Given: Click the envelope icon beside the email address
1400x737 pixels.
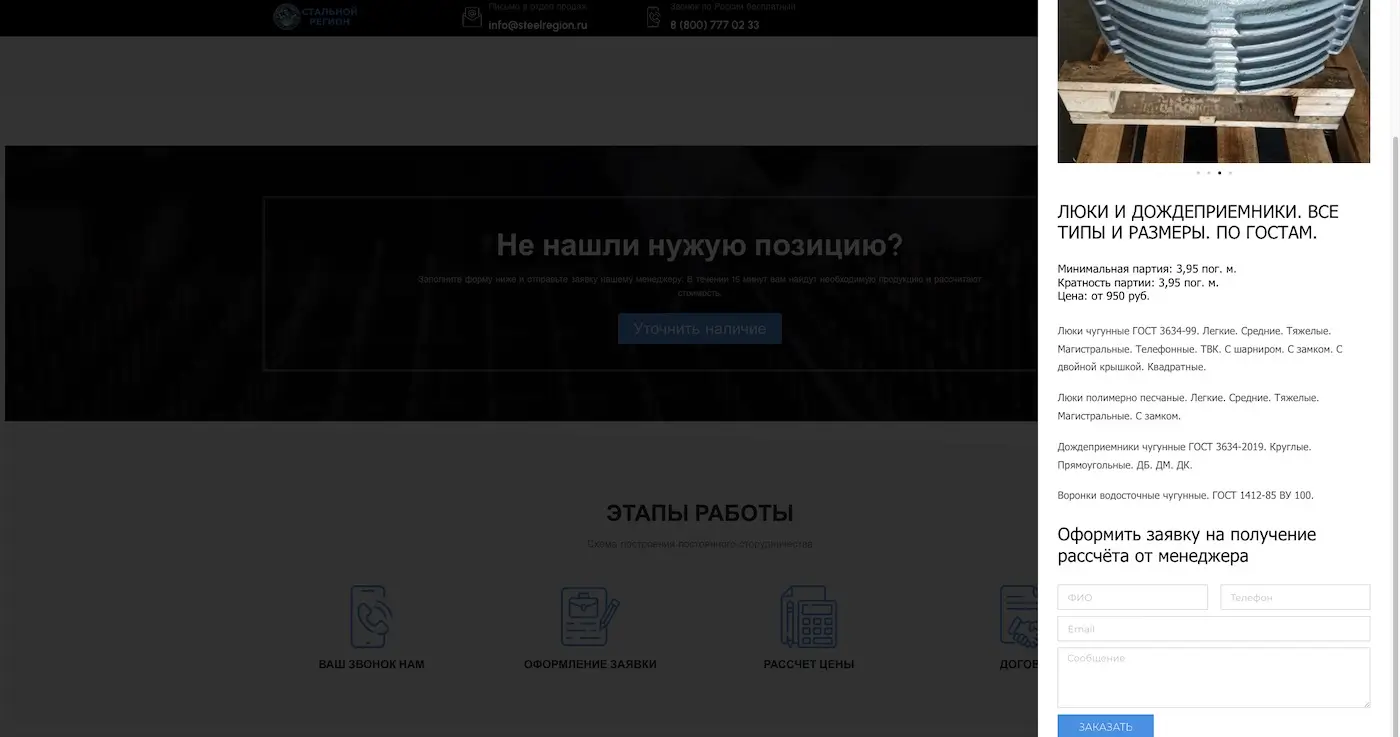Looking at the screenshot, I should point(472,16).
